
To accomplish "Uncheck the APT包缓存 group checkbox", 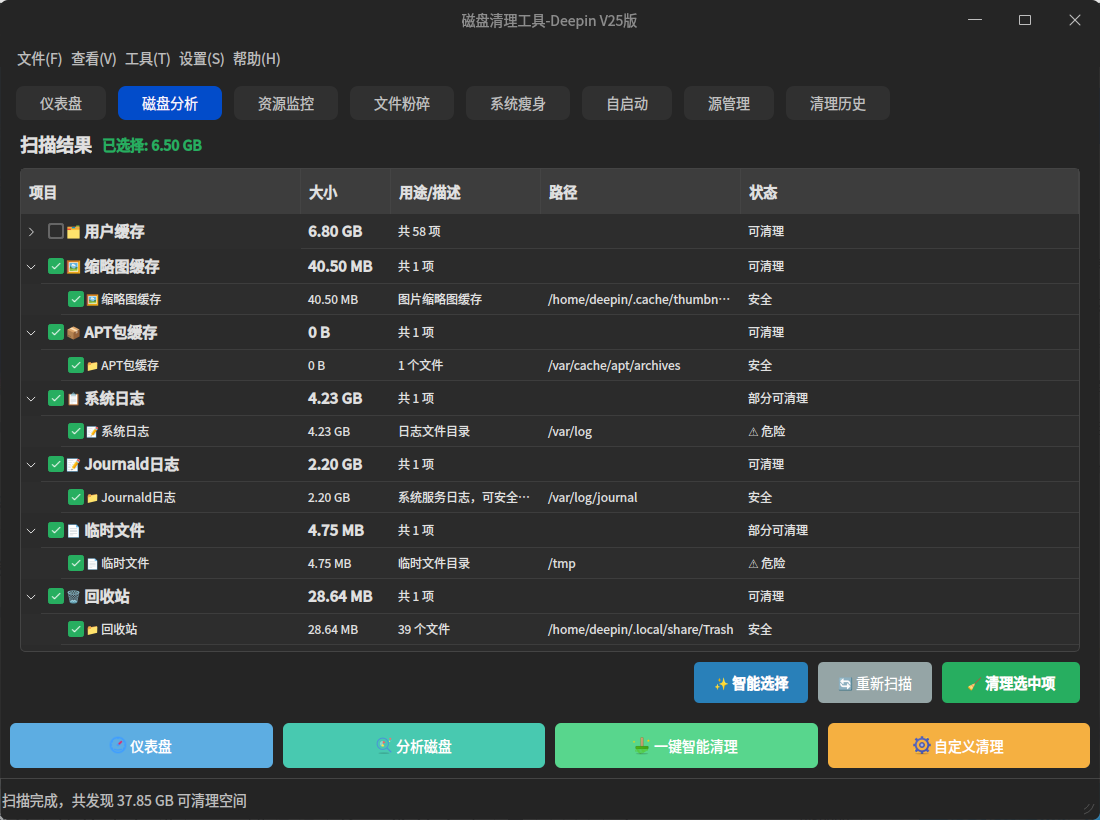I will click(x=56, y=332).
